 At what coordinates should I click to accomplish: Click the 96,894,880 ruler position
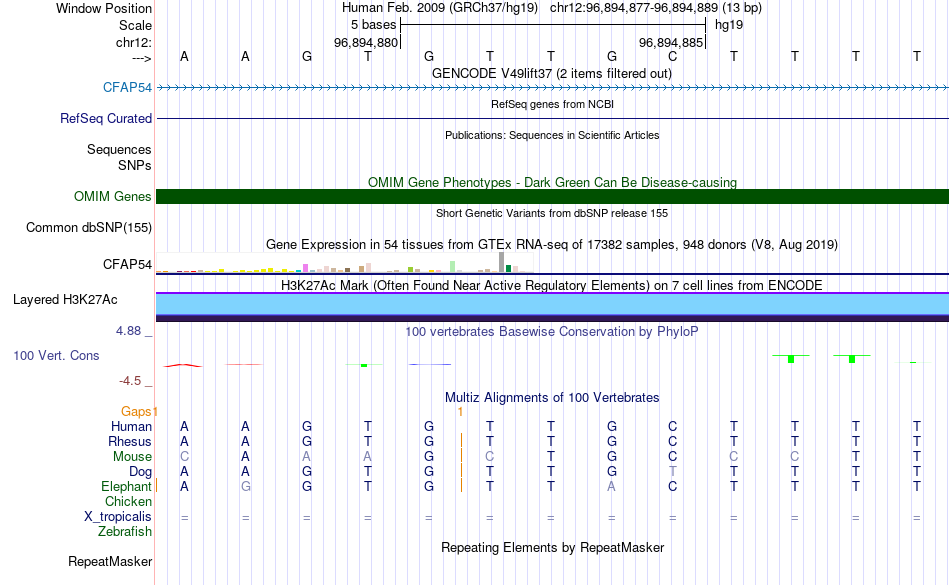pyautogui.click(x=366, y=42)
